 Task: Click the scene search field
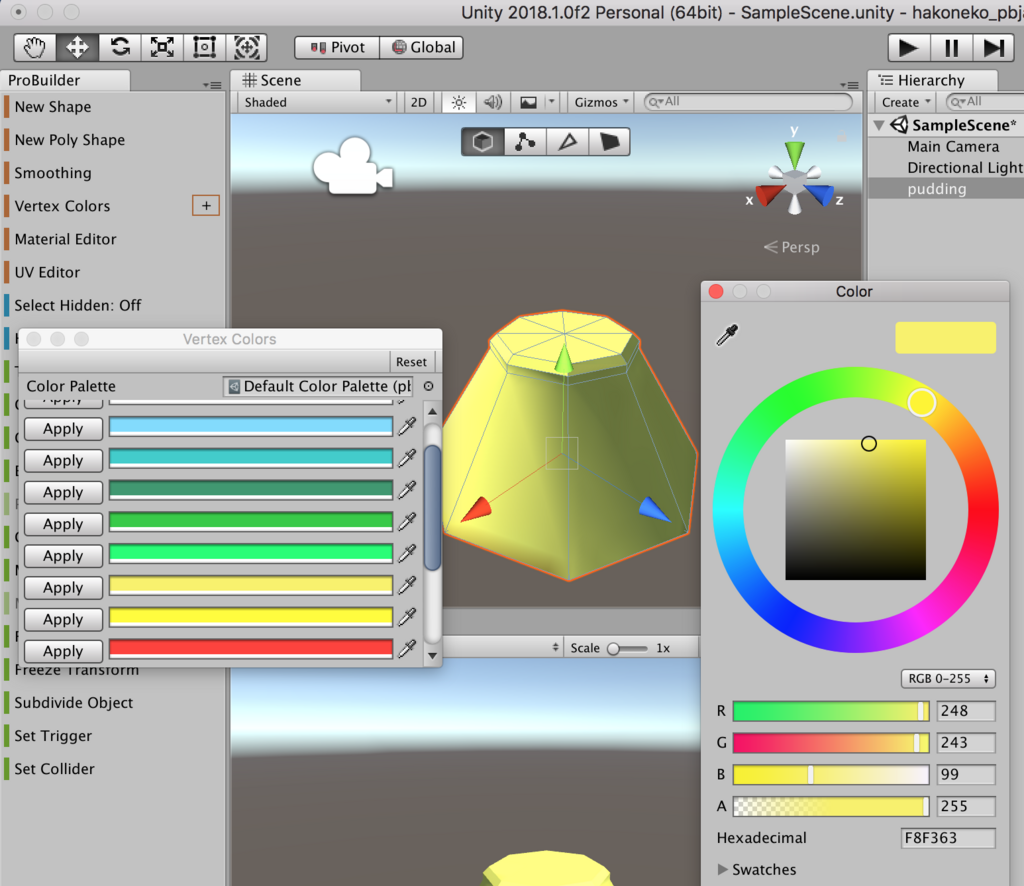pos(748,102)
